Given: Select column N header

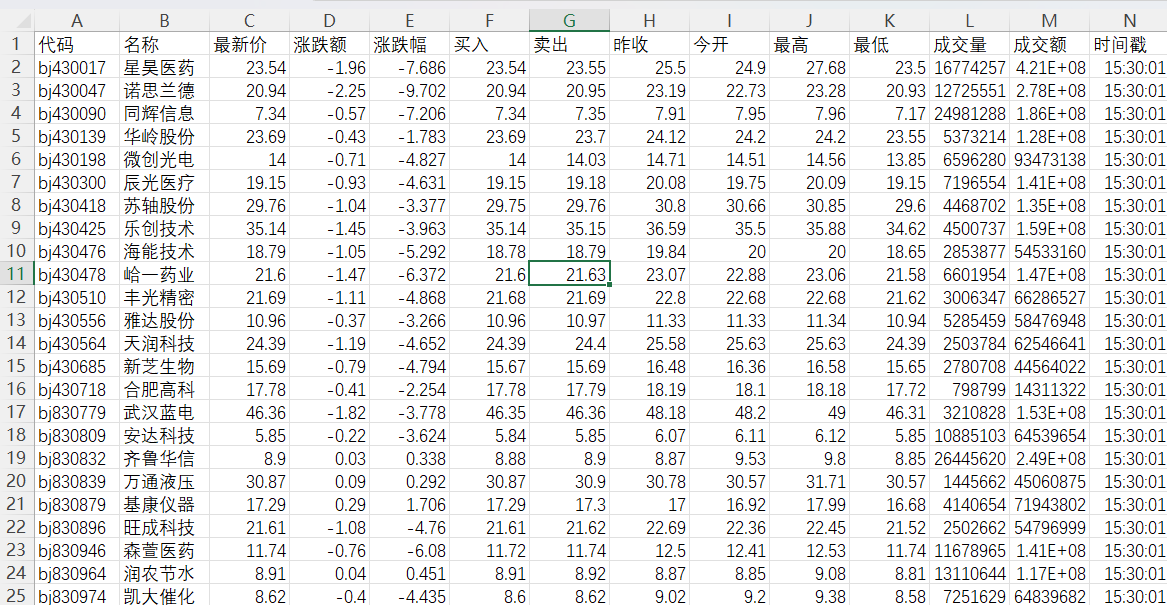Looking at the screenshot, I should pos(1128,21).
